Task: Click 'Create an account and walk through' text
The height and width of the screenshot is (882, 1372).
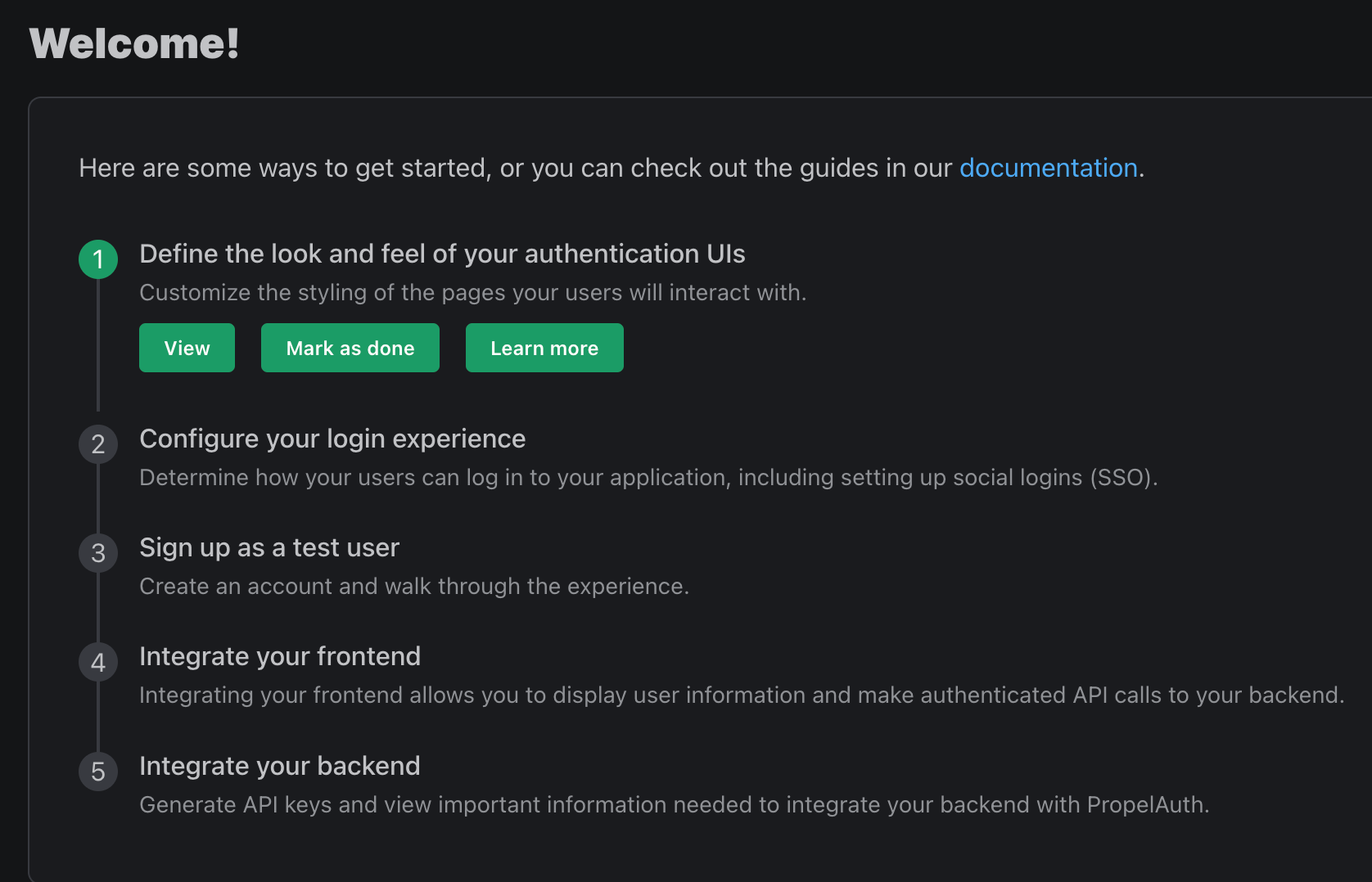Action: click(x=414, y=586)
